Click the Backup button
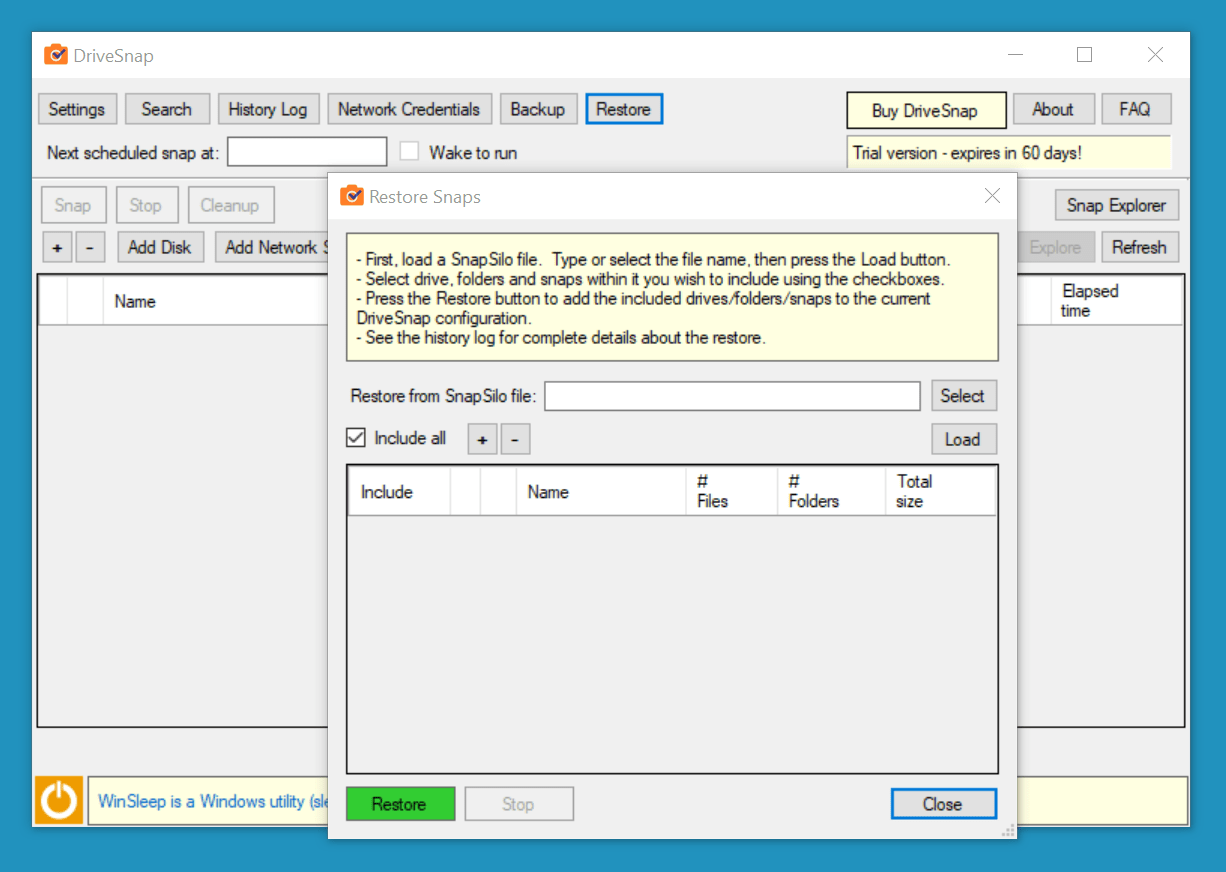This screenshot has width=1226, height=872. point(538,109)
